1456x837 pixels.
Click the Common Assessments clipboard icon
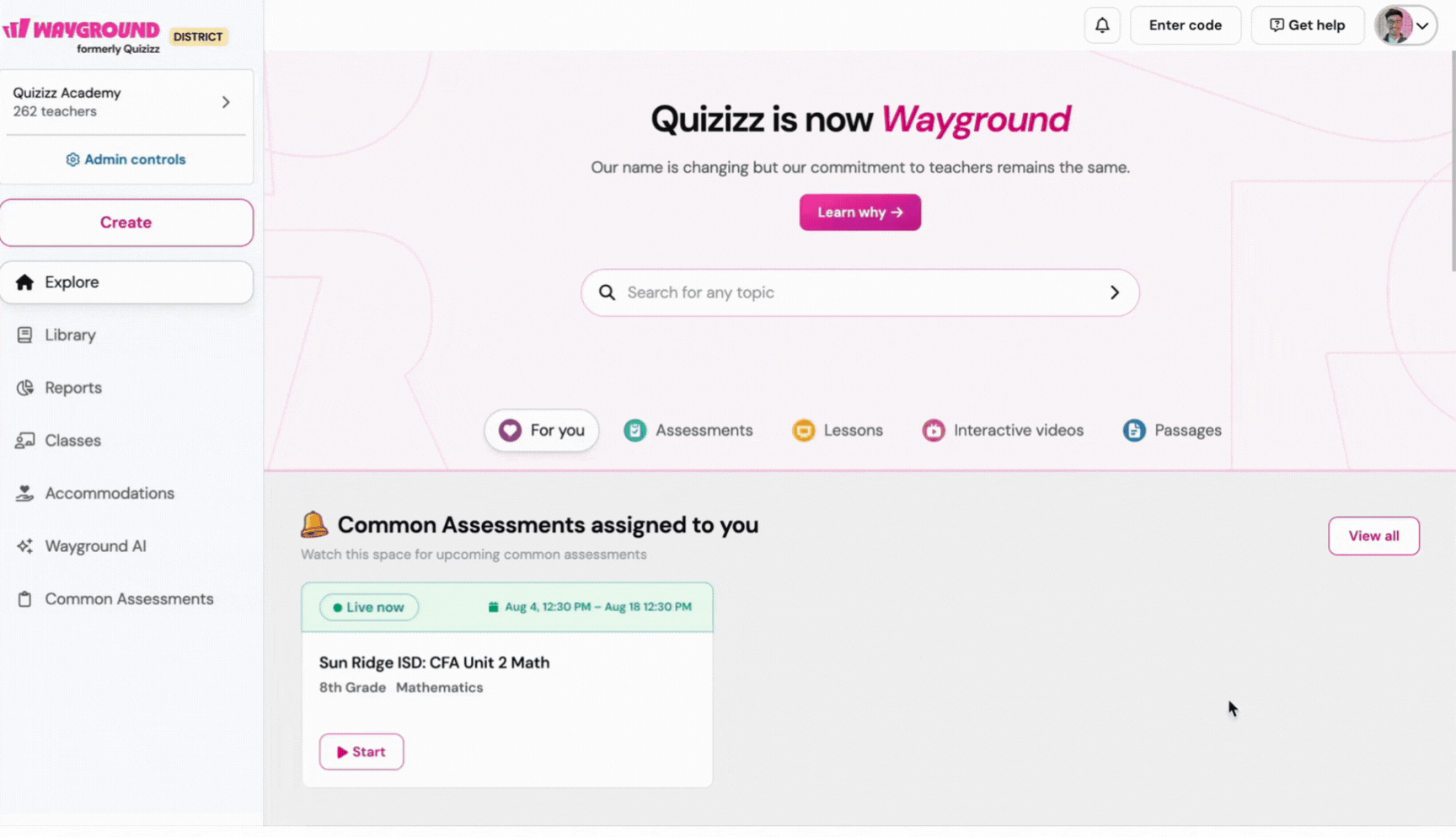tap(24, 599)
